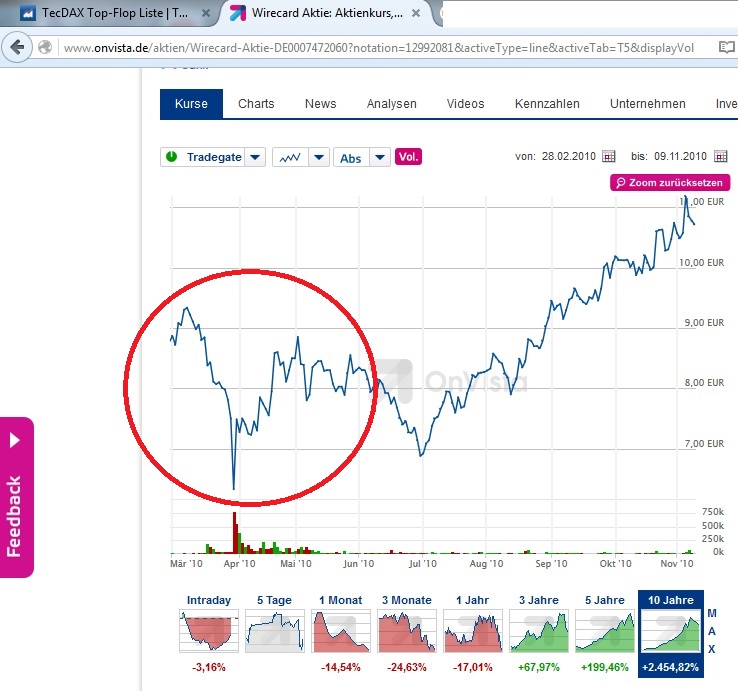738x691 pixels.
Task: Click the +199,46% performance value
Action: point(605,667)
